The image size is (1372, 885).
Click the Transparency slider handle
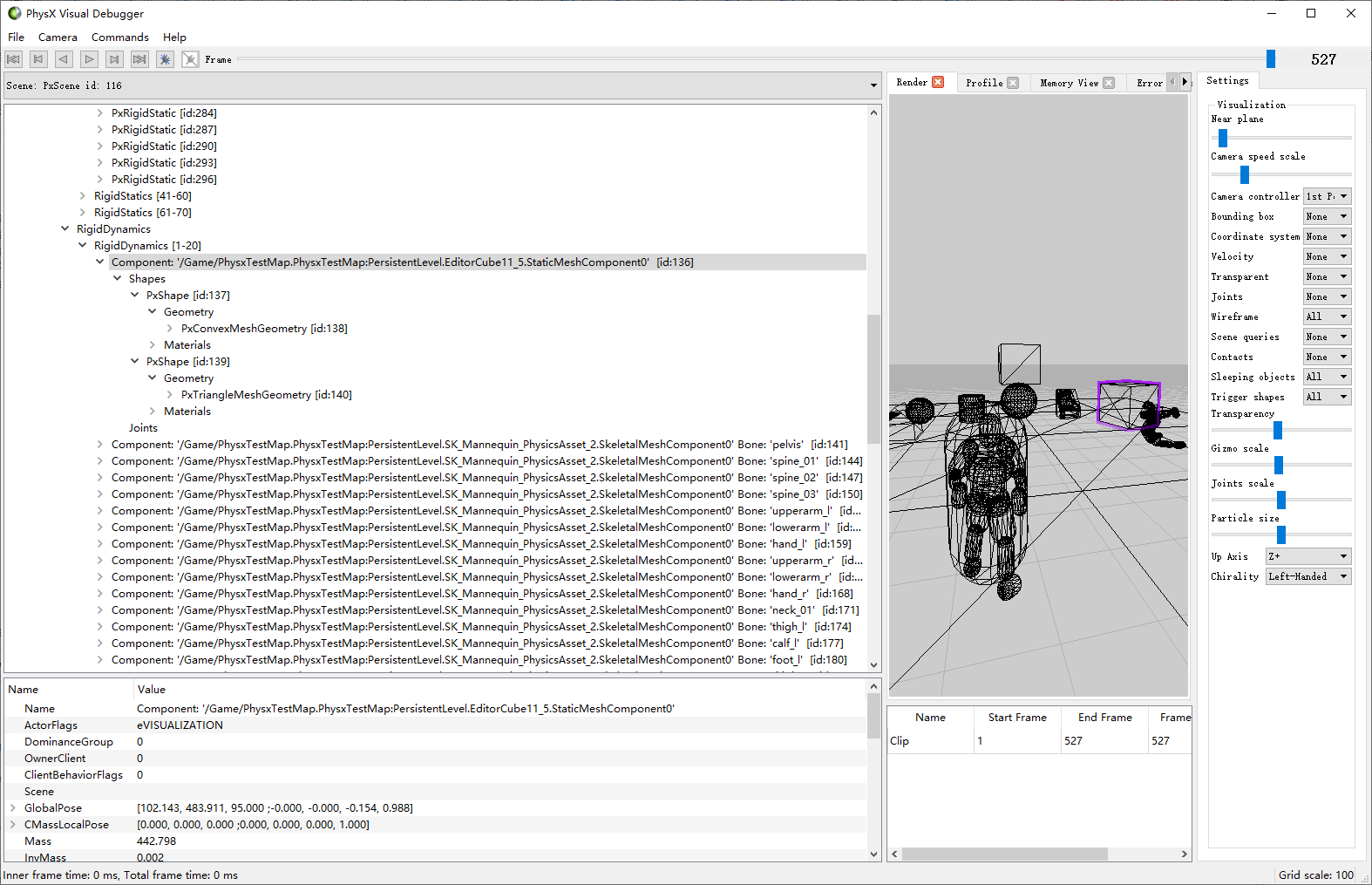pyautogui.click(x=1278, y=430)
